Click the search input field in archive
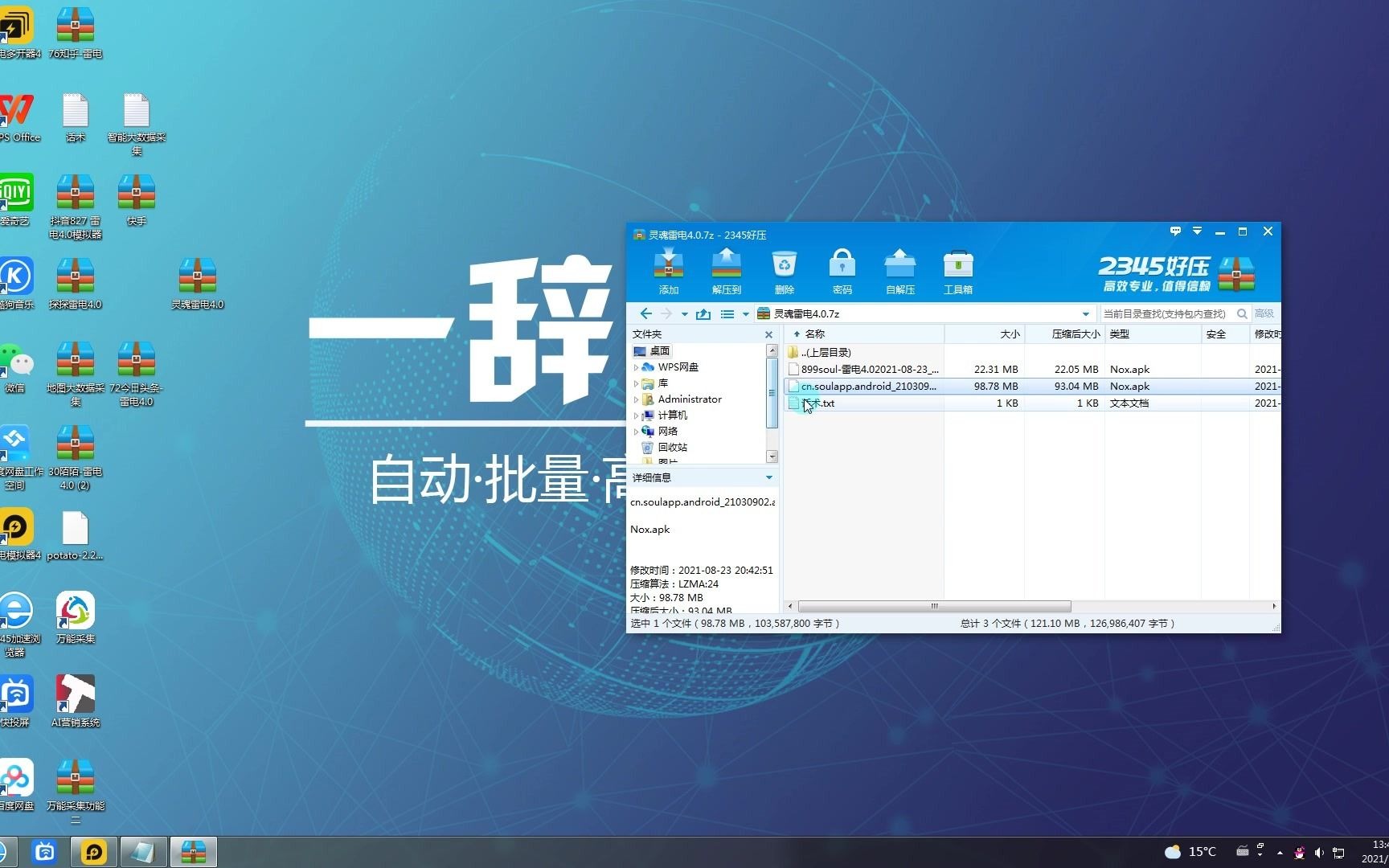 [1166, 313]
